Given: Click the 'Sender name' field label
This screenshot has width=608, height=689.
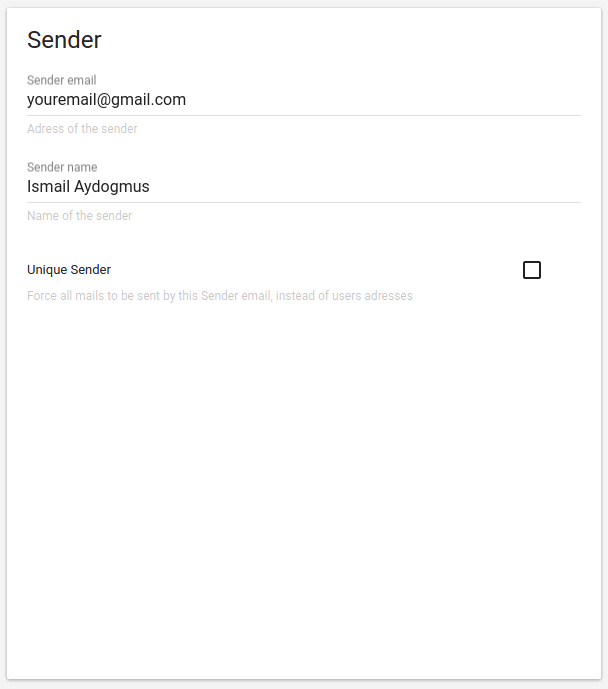Looking at the screenshot, I should coord(62,167).
